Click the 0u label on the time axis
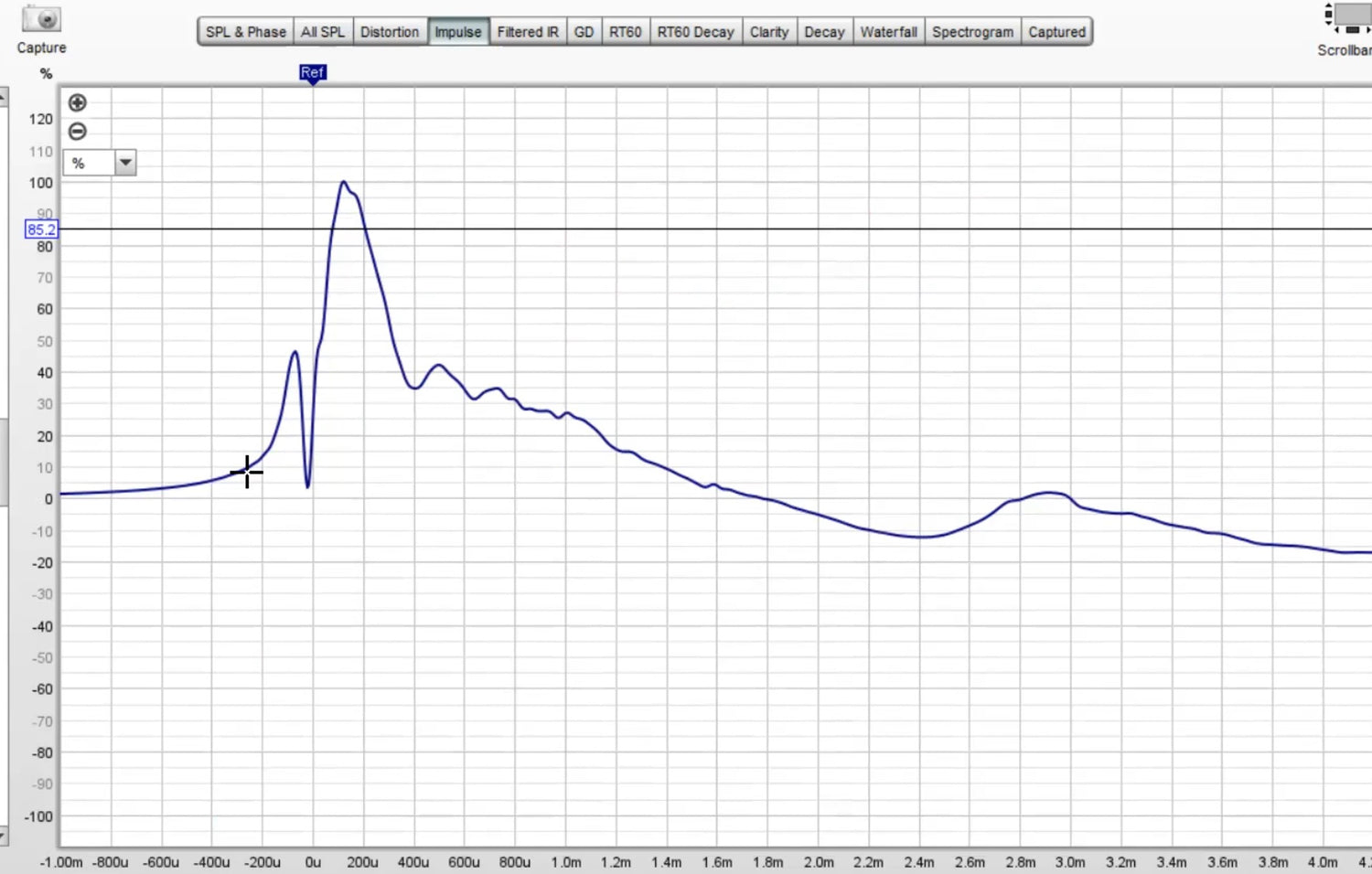The height and width of the screenshot is (874, 1372). (313, 862)
